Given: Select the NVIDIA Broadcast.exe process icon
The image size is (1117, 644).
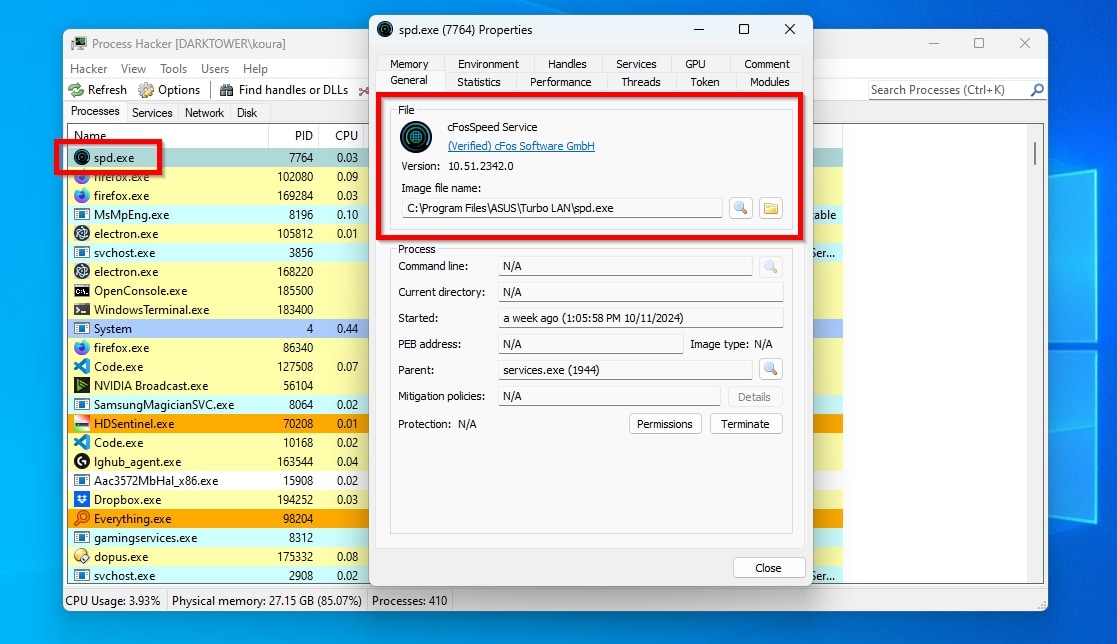Looking at the screenshot, I should click(82, 386).
